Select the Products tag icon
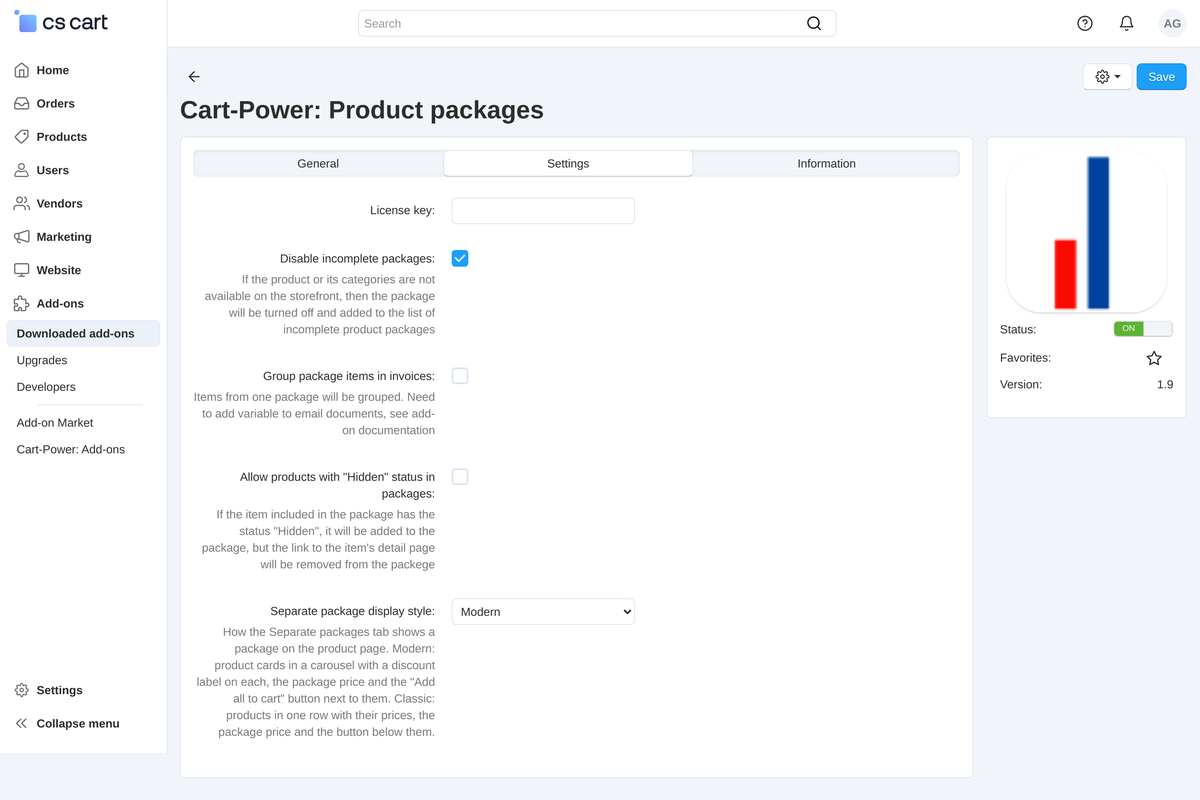This screenshot has width=1200, height=800. [x=21, y=137]
